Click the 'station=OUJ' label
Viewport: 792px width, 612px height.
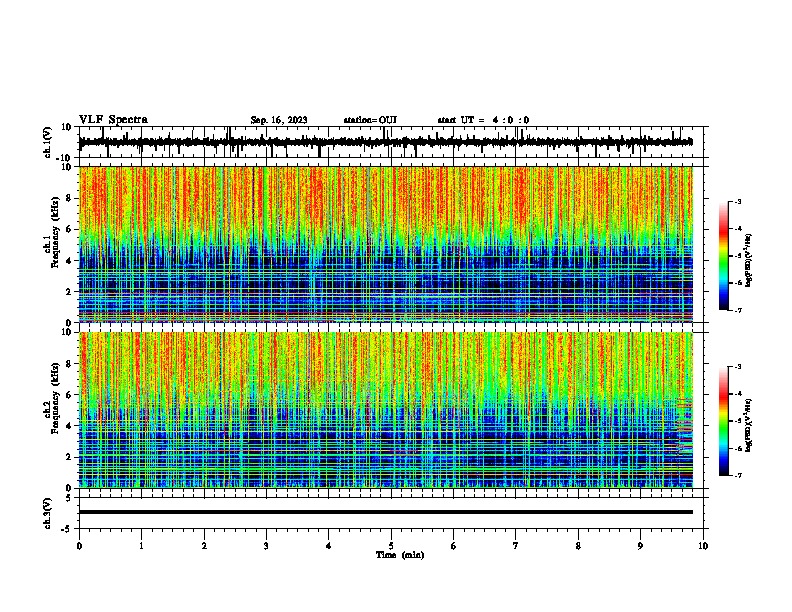click(x=370, y=120)
